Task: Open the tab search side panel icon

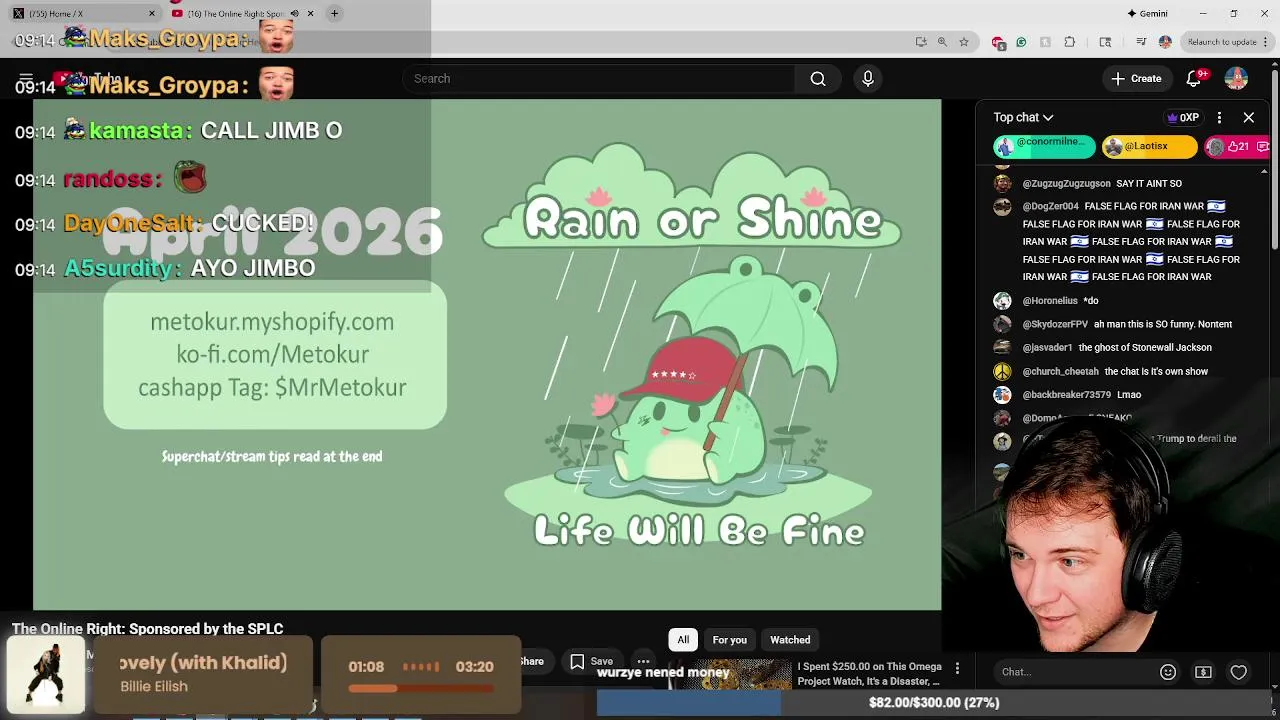Action: (1105, 42)
